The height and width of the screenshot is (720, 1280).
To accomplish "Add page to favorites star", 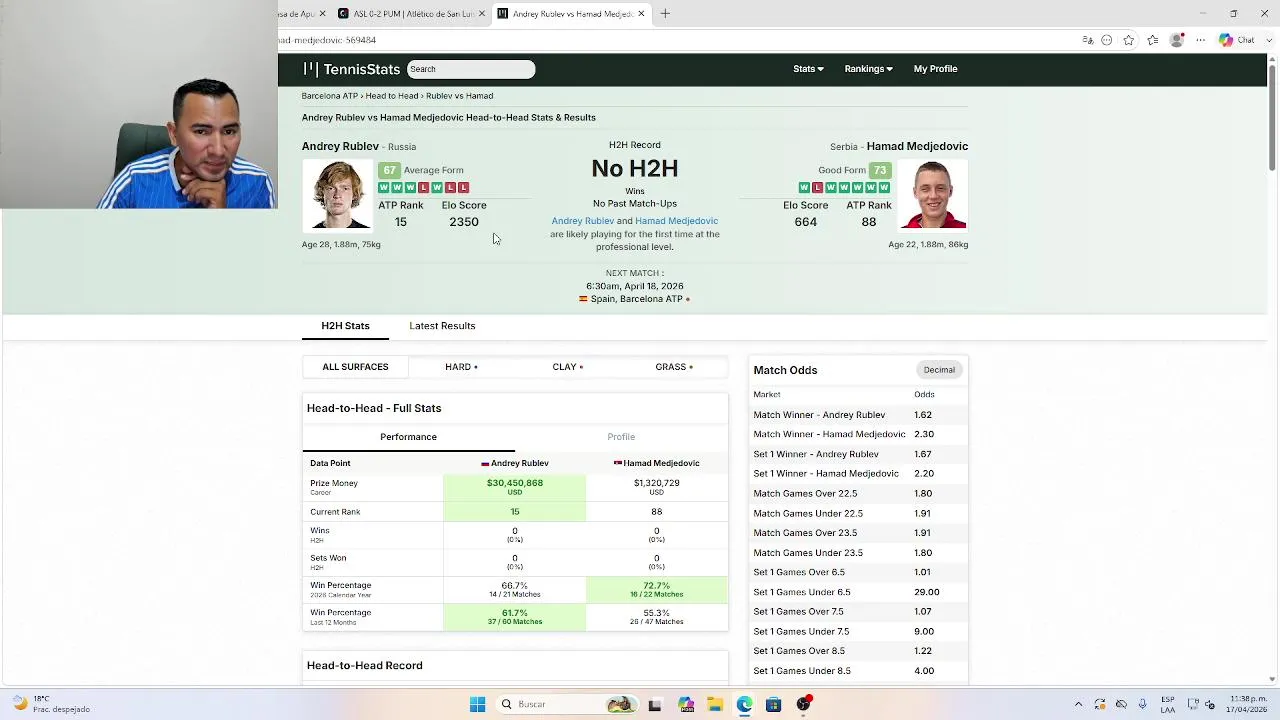I will coord(1129,40).
